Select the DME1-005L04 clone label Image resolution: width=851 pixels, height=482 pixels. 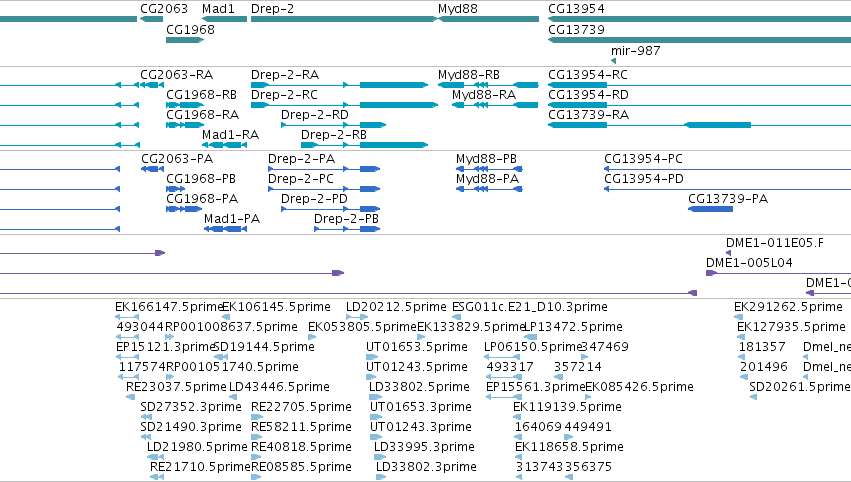(749, 263)
